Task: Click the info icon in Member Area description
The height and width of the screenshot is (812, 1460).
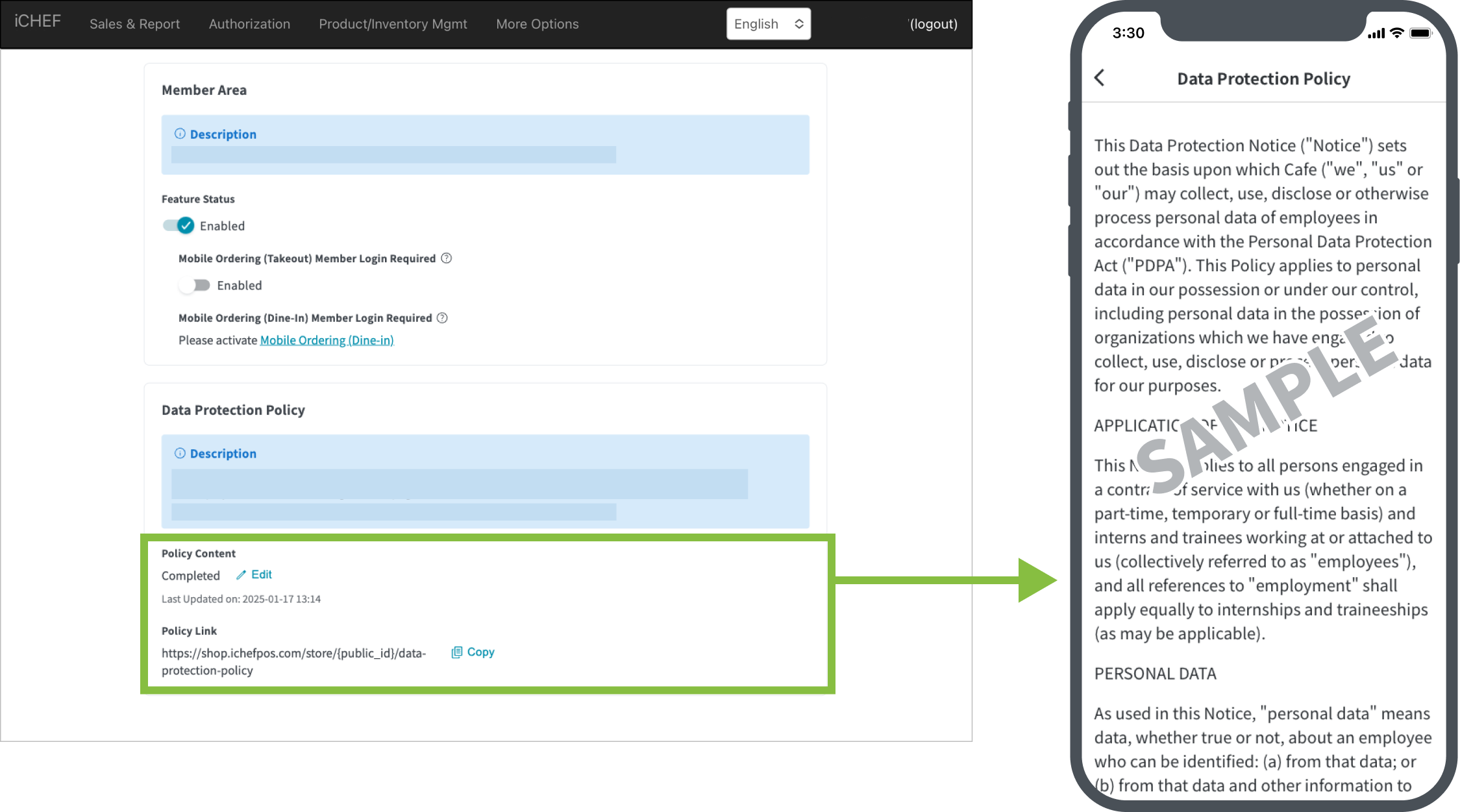Action: pyautogui.click(x=180, y=134)
